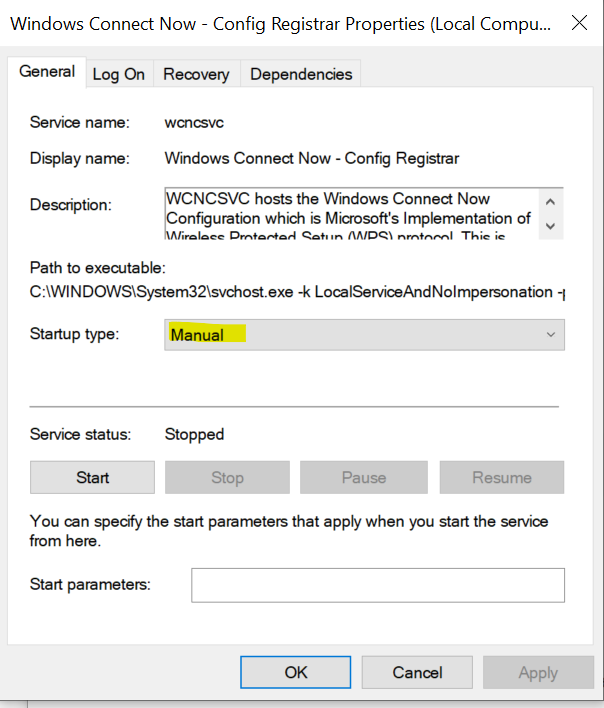Viewport: 604px width, 708px height.
Task: Click inside the Description text box
Action: [352, 213]
